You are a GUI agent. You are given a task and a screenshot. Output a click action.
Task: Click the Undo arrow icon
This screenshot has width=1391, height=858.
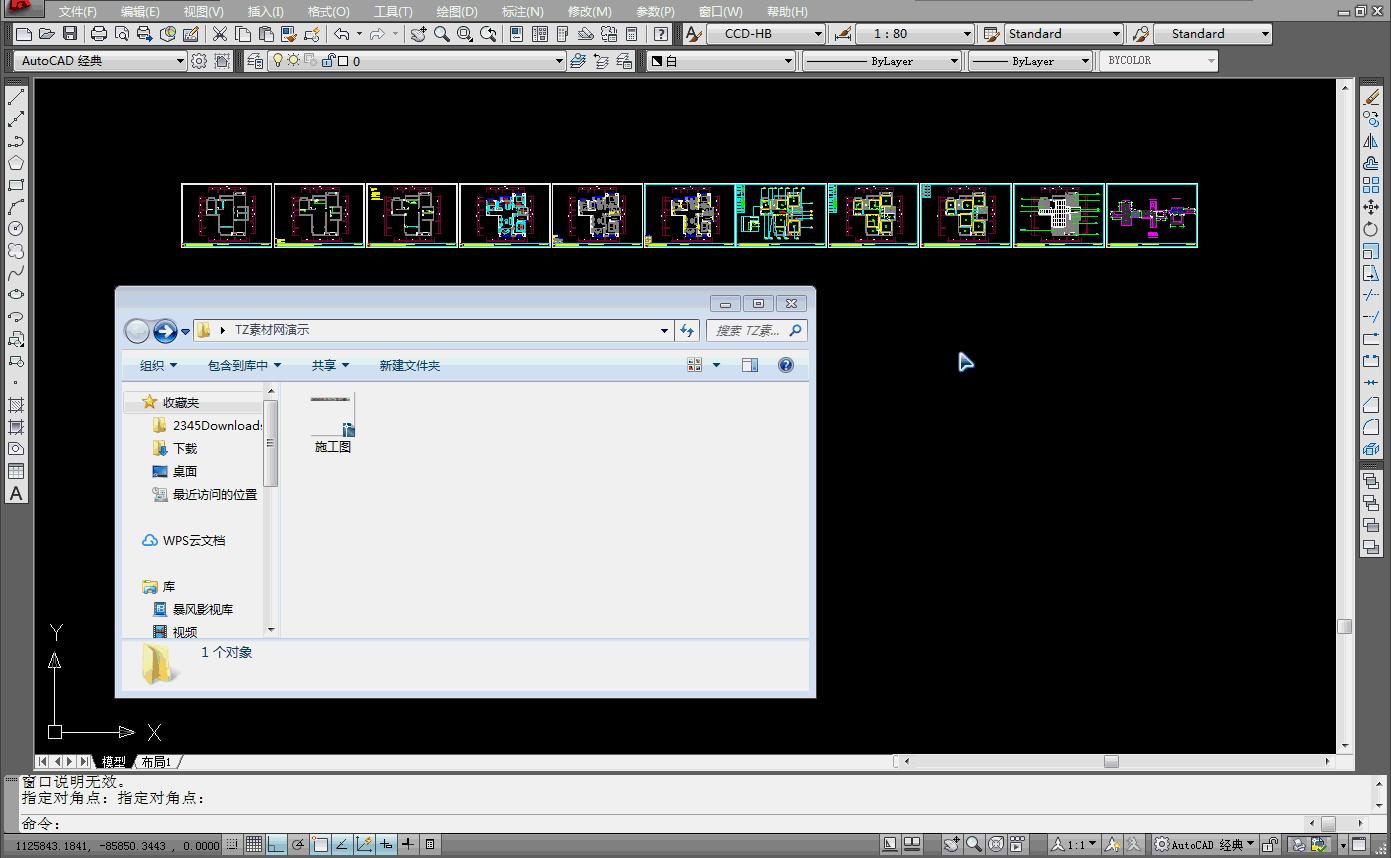pyautogui.click(x=341, y=34)
